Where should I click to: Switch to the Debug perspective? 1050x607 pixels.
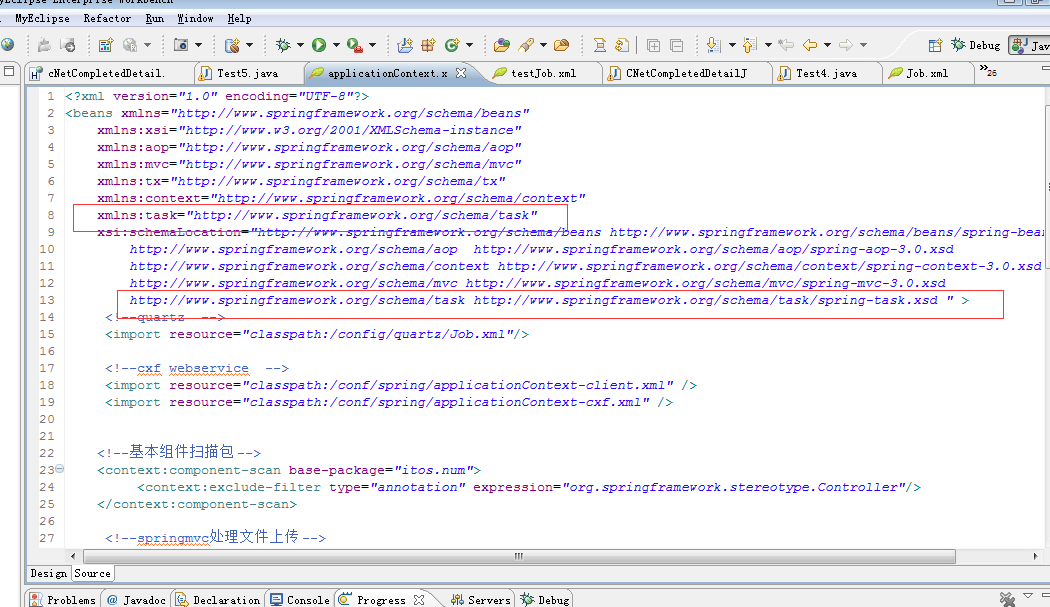pos(976,45)
